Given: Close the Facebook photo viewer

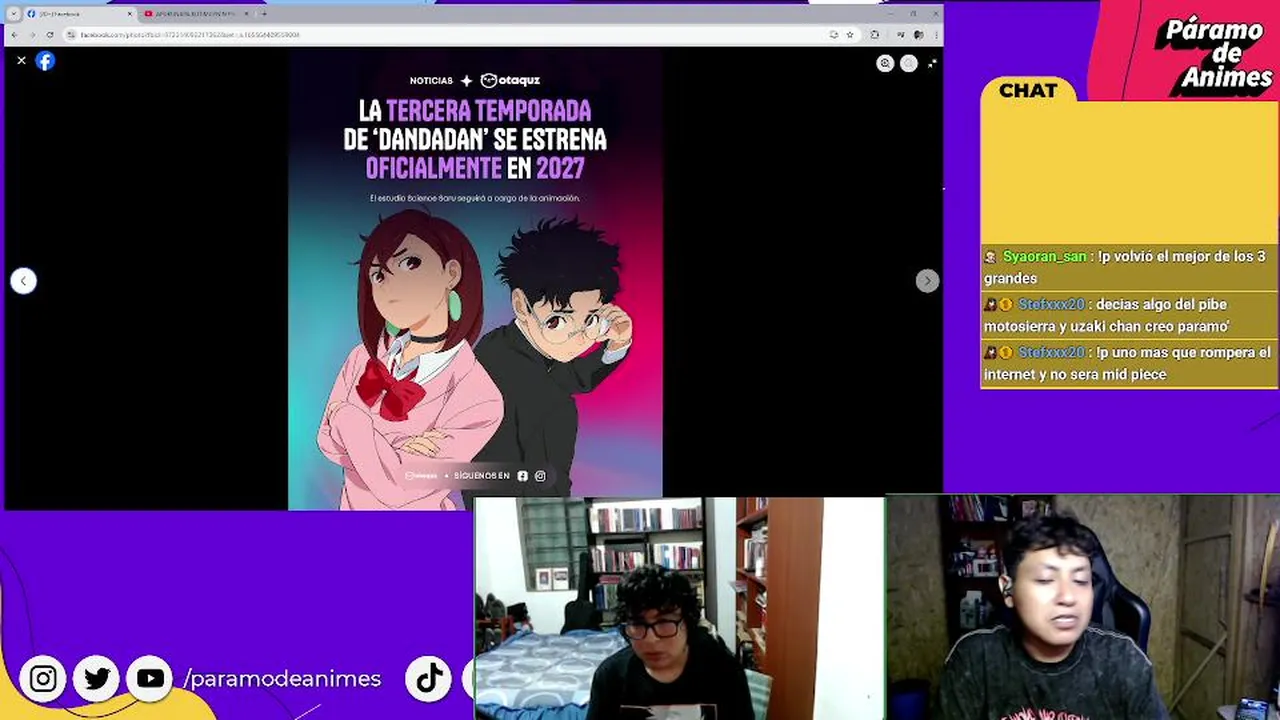Looking at the screenshot, I should [21, 61].
